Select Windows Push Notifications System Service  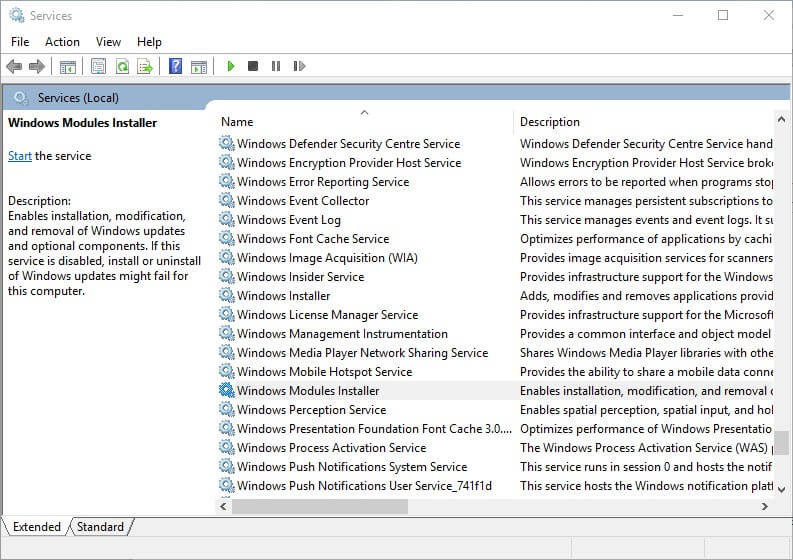352,466
